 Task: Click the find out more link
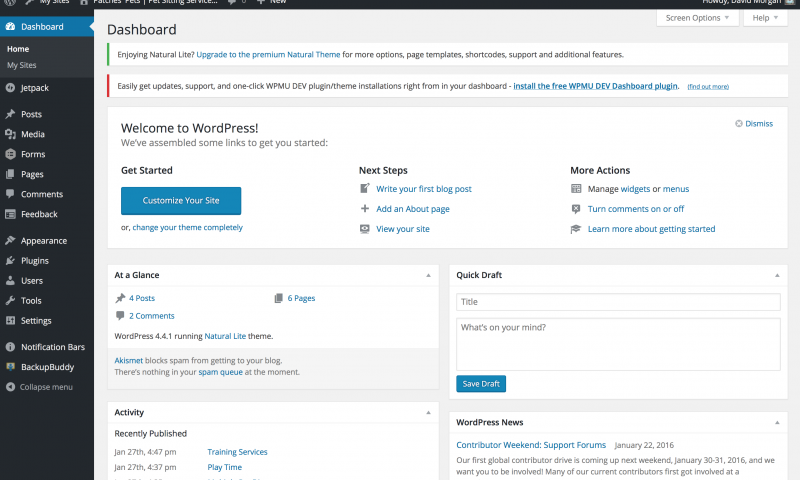pos(708,87)
